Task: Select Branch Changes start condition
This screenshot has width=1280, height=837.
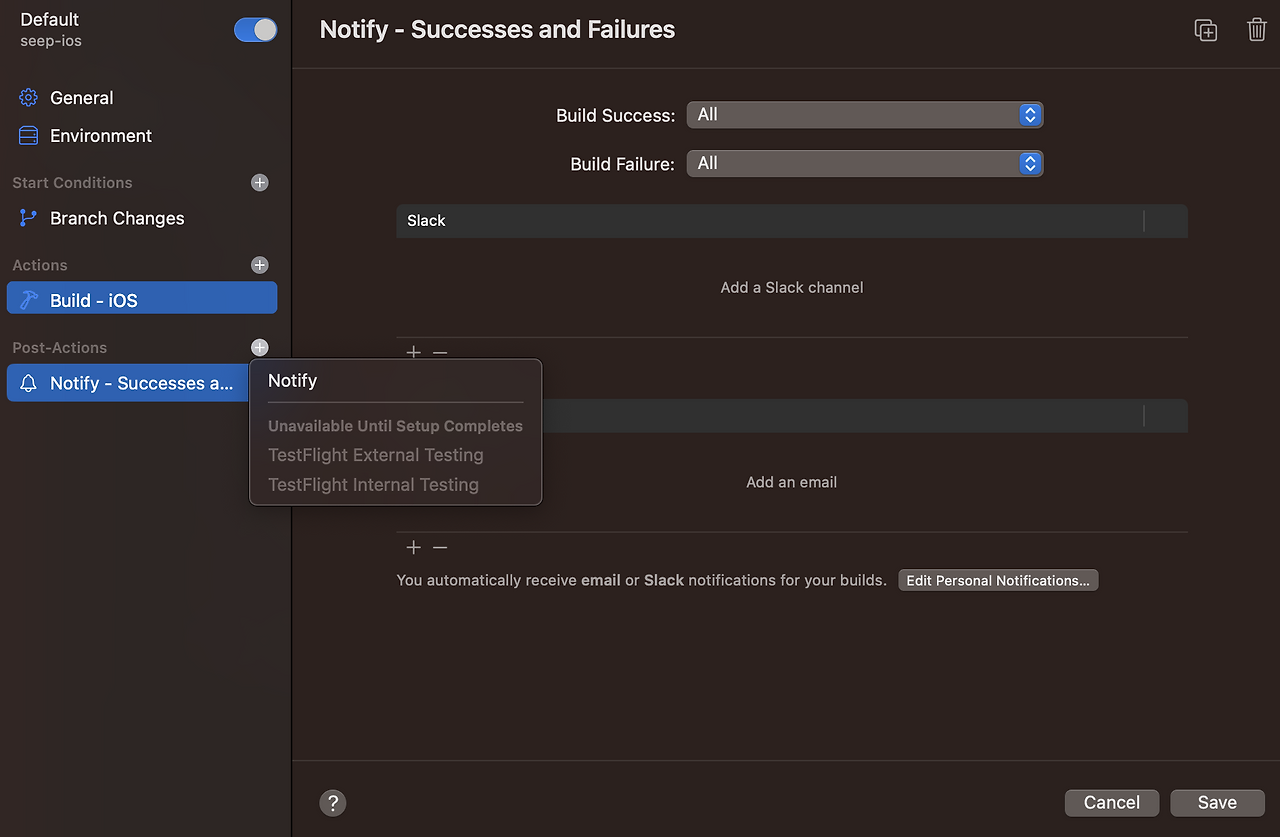Action: pos(116,218)
